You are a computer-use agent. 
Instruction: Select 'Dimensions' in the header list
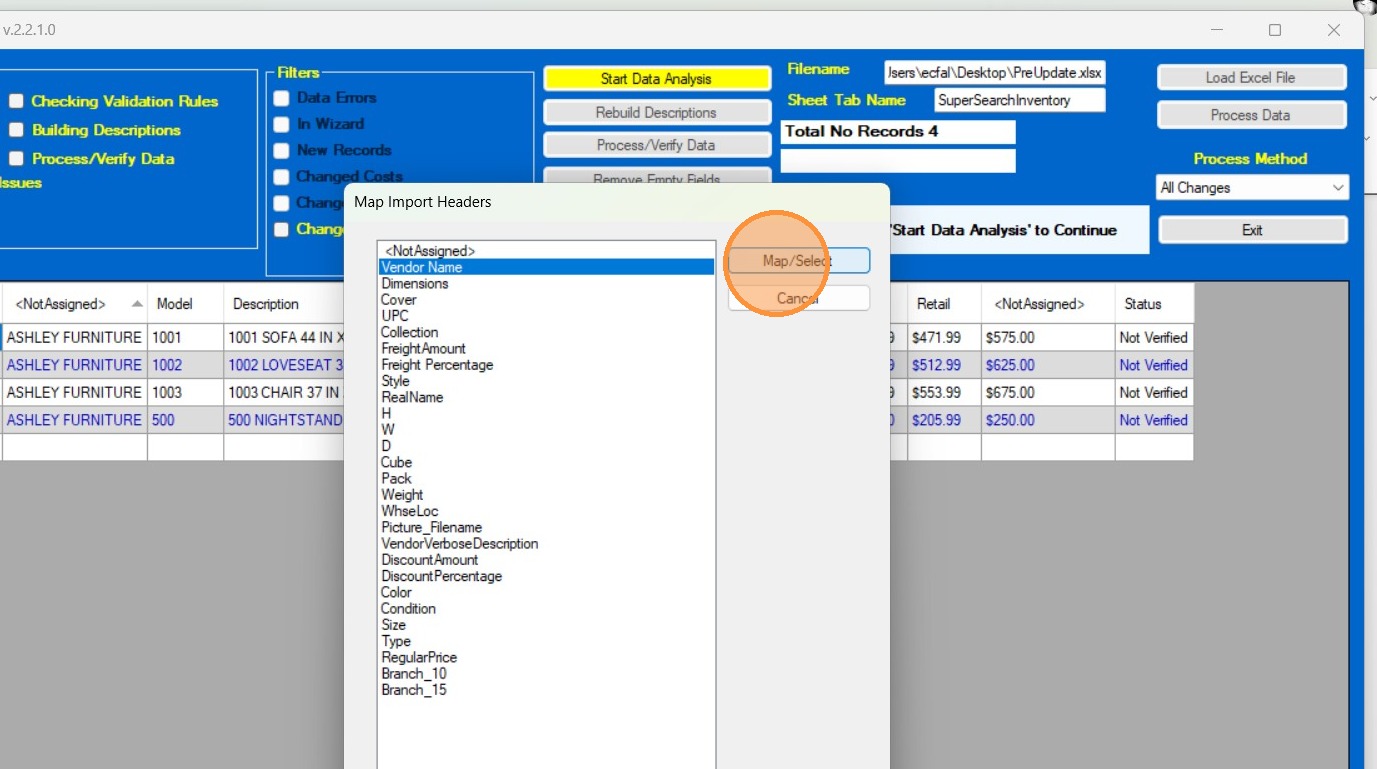(415, 284)
